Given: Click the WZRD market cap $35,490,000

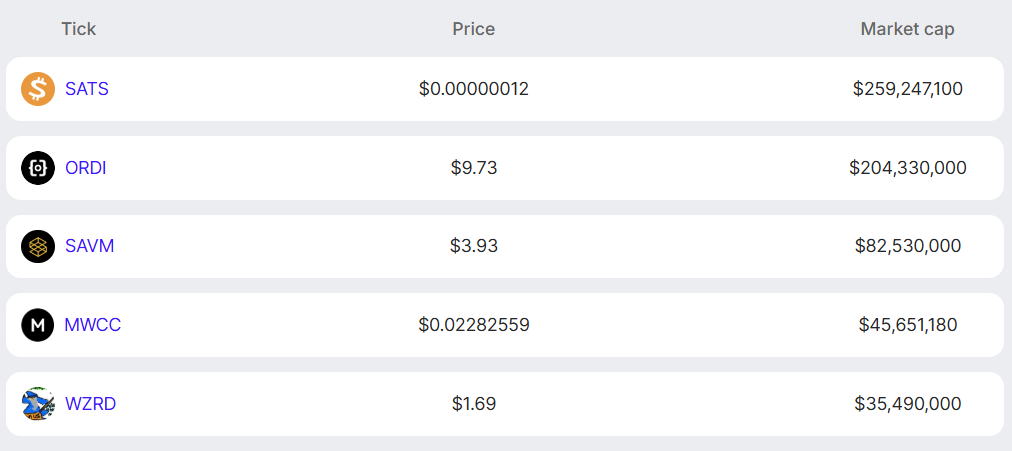Looking at the screenshot, I should (908, 404).
